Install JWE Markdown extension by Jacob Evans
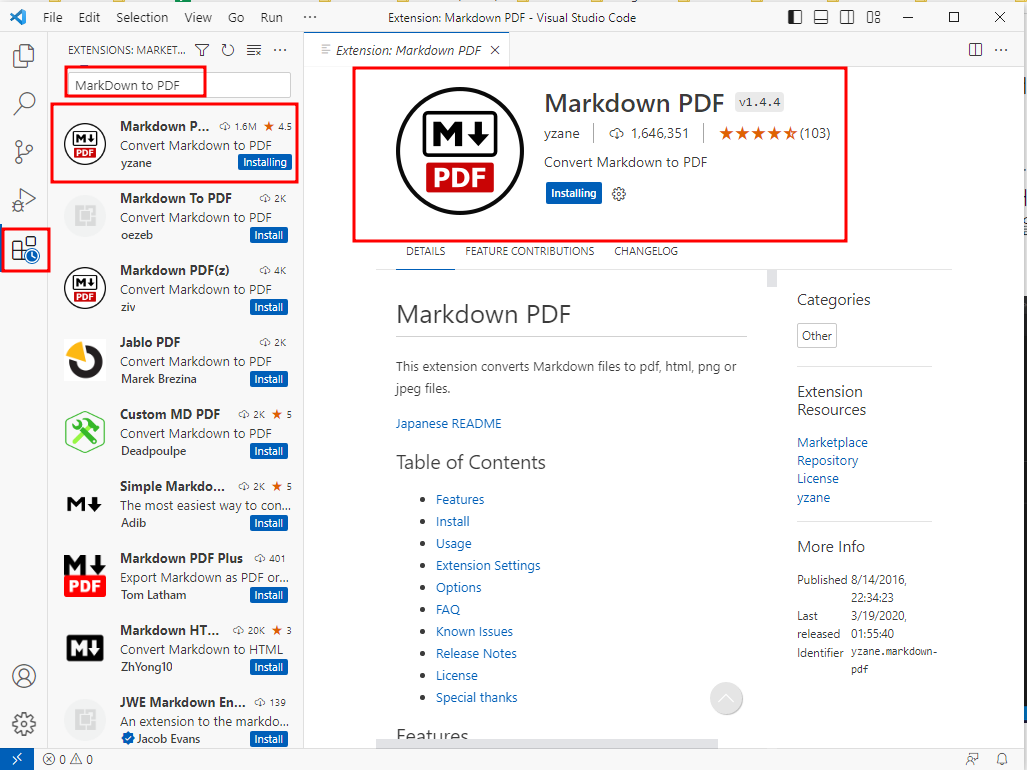The width and height of the screenshot is (1027, 770). tap(269, 739)
